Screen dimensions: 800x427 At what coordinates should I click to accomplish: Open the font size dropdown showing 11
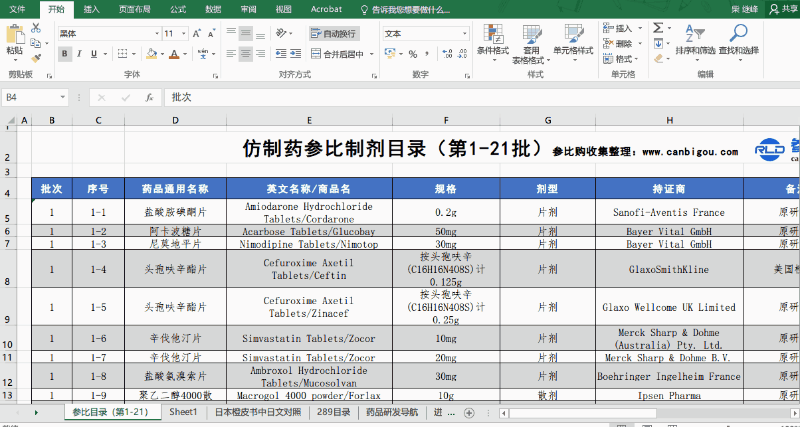point(183,34)
